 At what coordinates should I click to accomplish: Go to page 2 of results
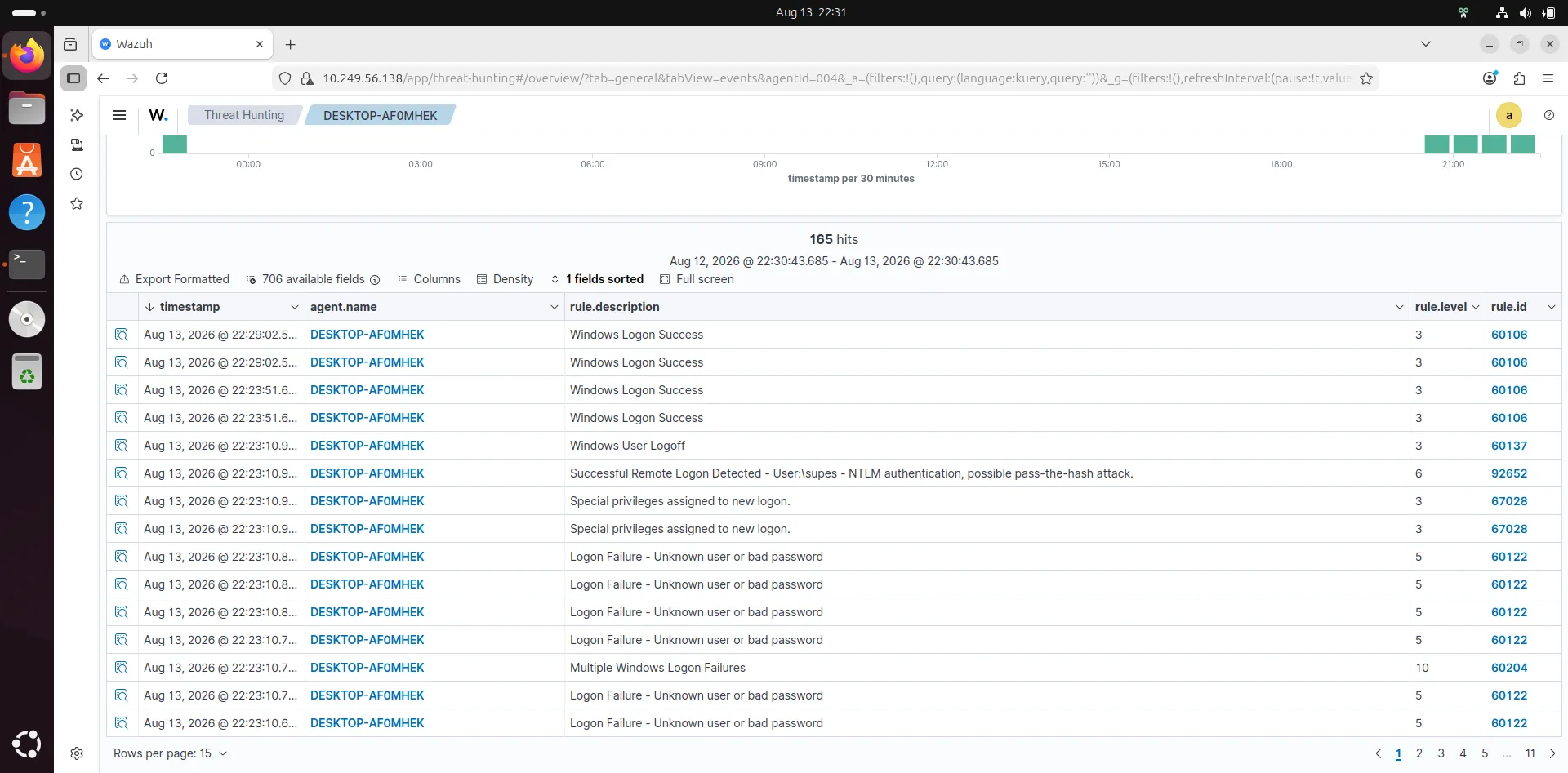(1419, 753)
